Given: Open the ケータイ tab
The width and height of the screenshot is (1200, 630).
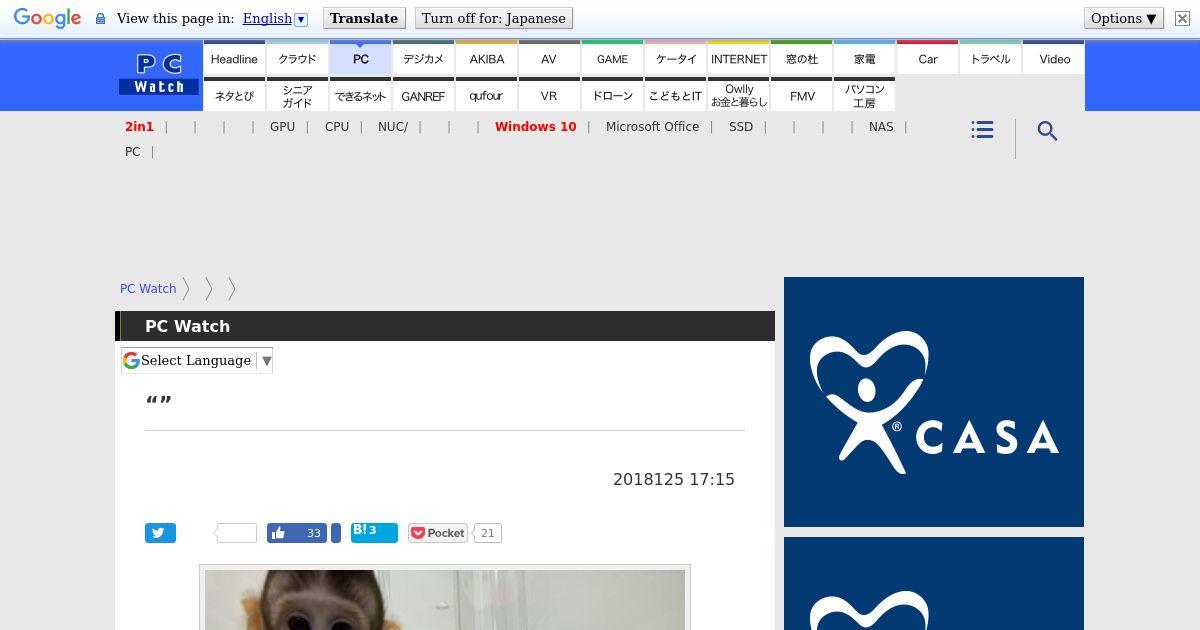Looking at the screenshot, I should [676, 58].
